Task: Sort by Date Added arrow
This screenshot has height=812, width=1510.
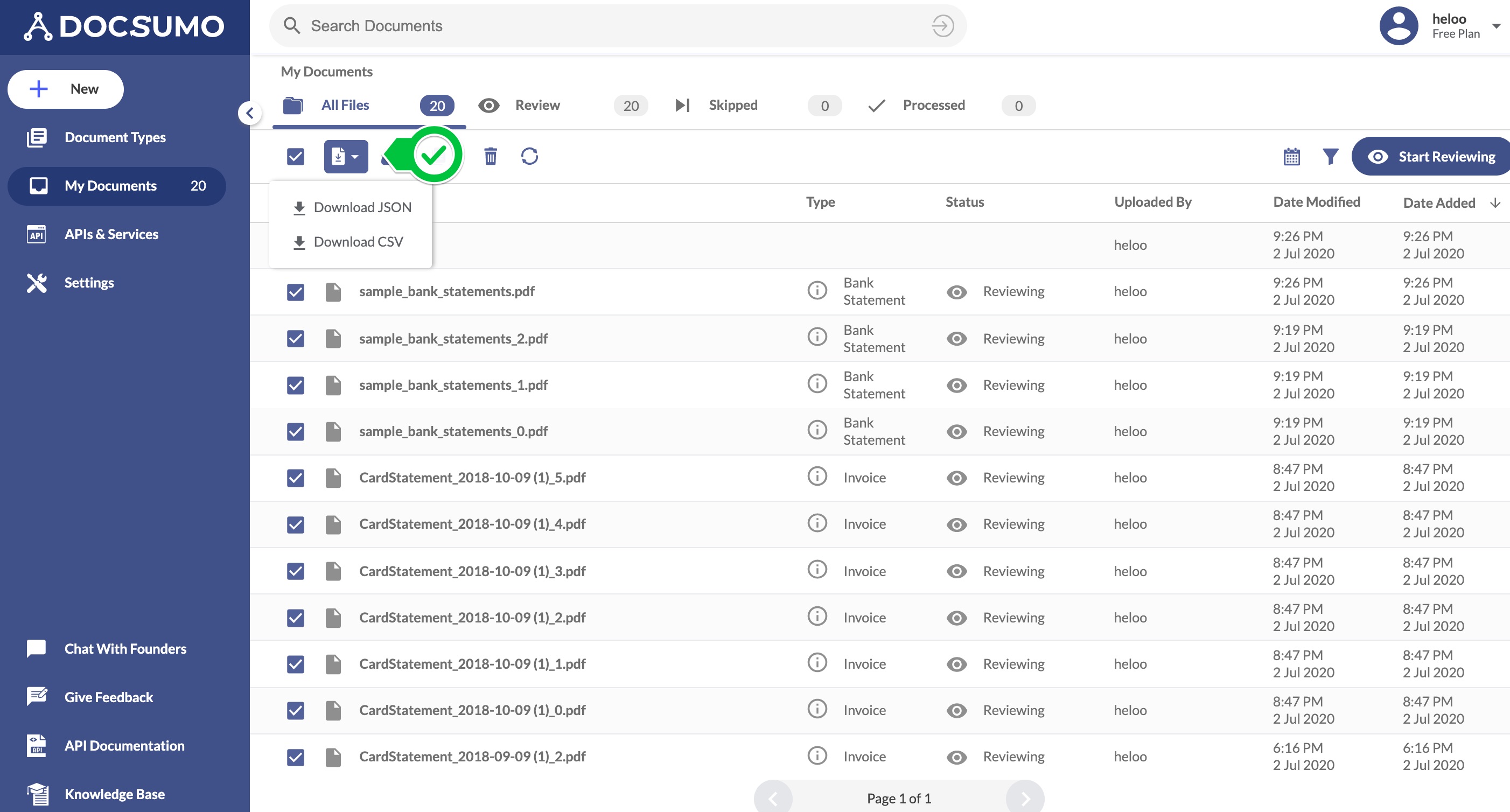Action: tap(1495, 203)
